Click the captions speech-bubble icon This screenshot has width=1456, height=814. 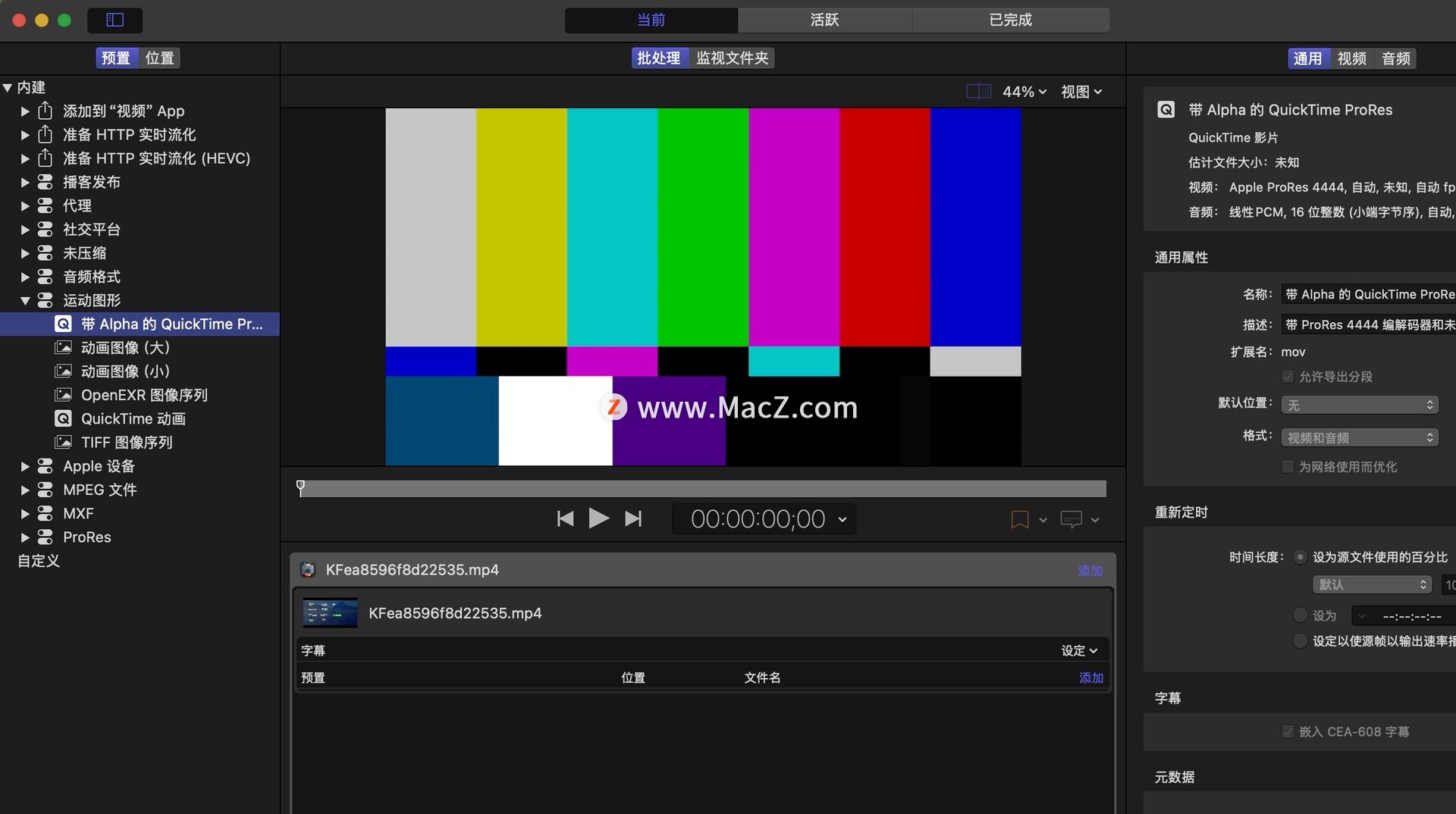(x=1071, y=519)
